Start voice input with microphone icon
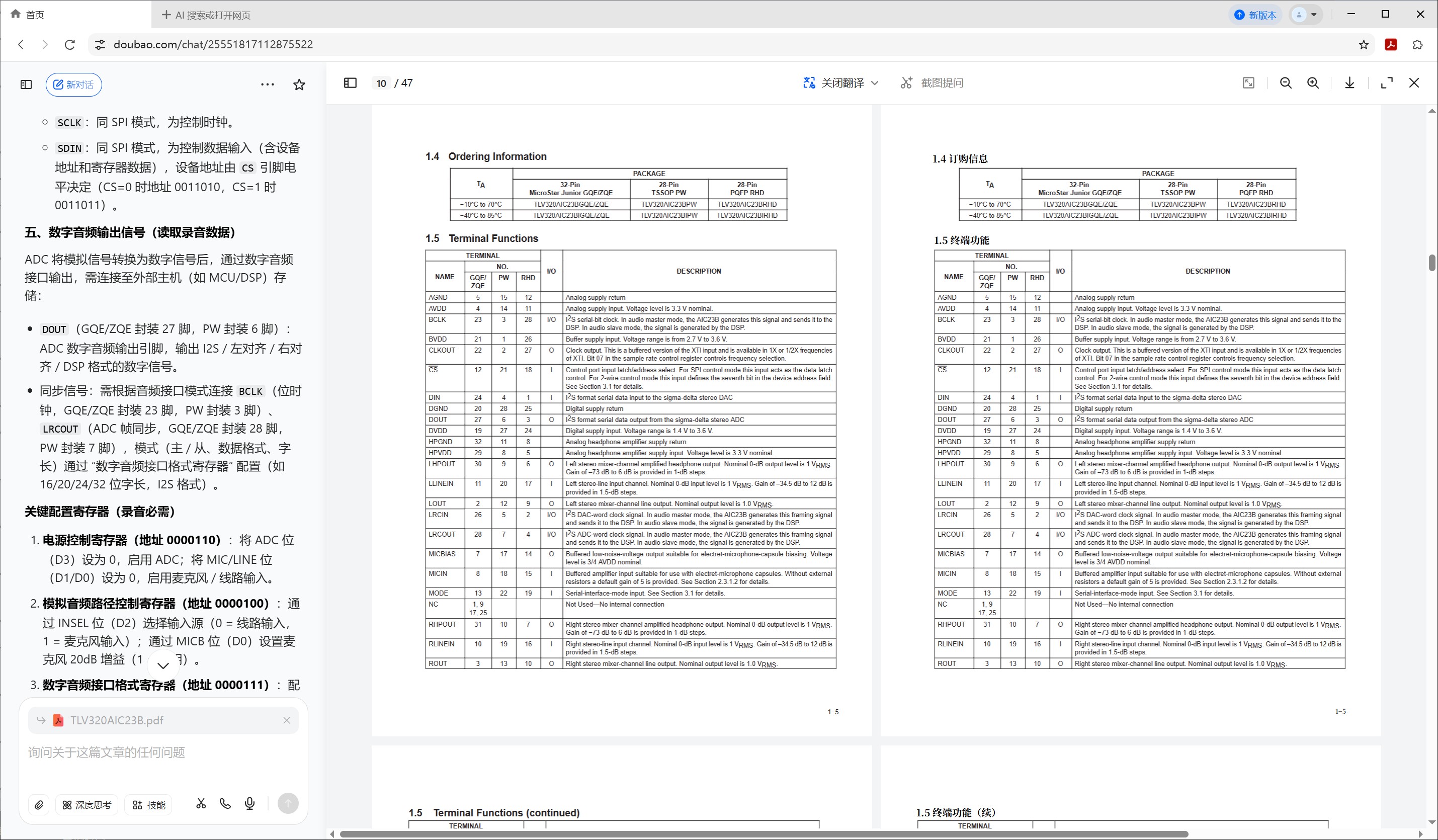Screen dimensions: 1438x840 (x=249, y=804)
